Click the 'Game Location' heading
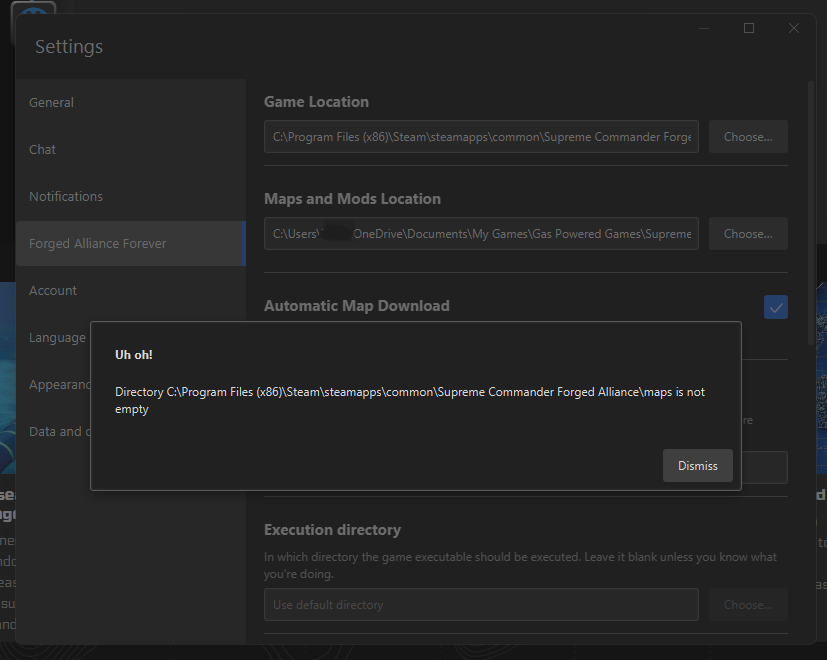This screenshot has width=827, height=660. click(x=316, y=102)
